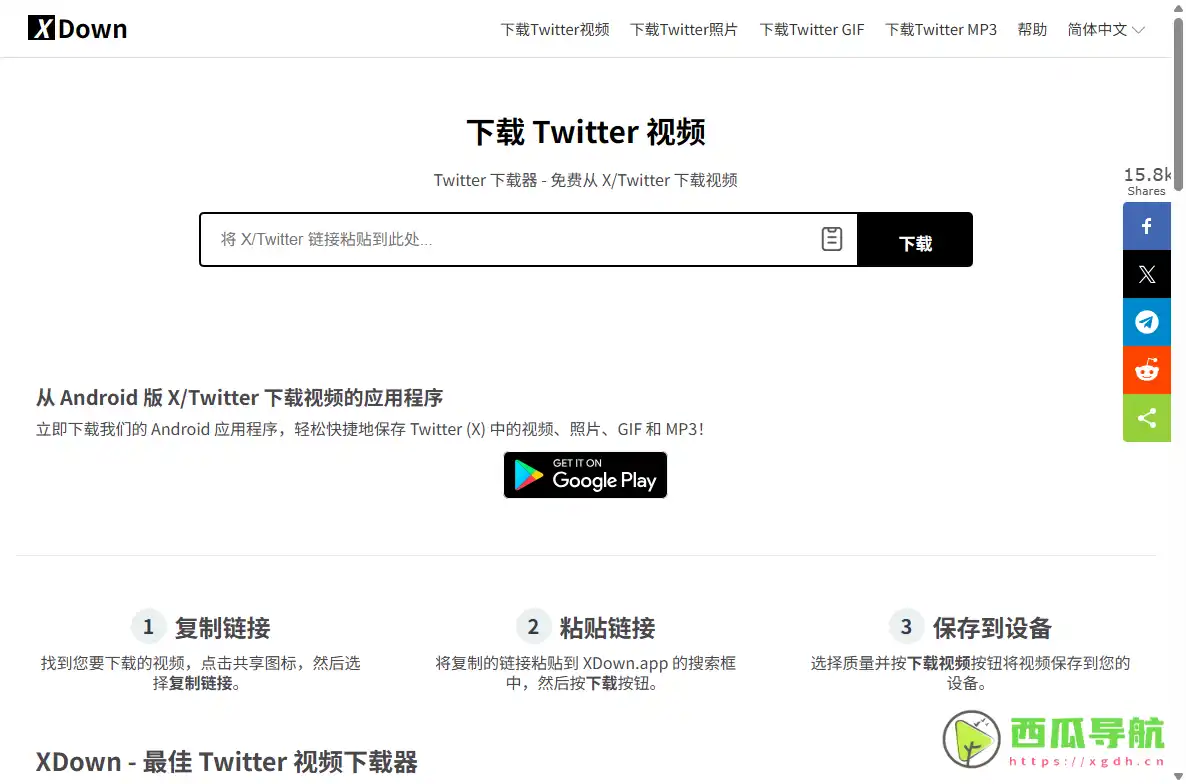Click the 保存到设备 step heading
Image resolution: width=1186 pixels, height=784 pixels.
tap(992, 628)
